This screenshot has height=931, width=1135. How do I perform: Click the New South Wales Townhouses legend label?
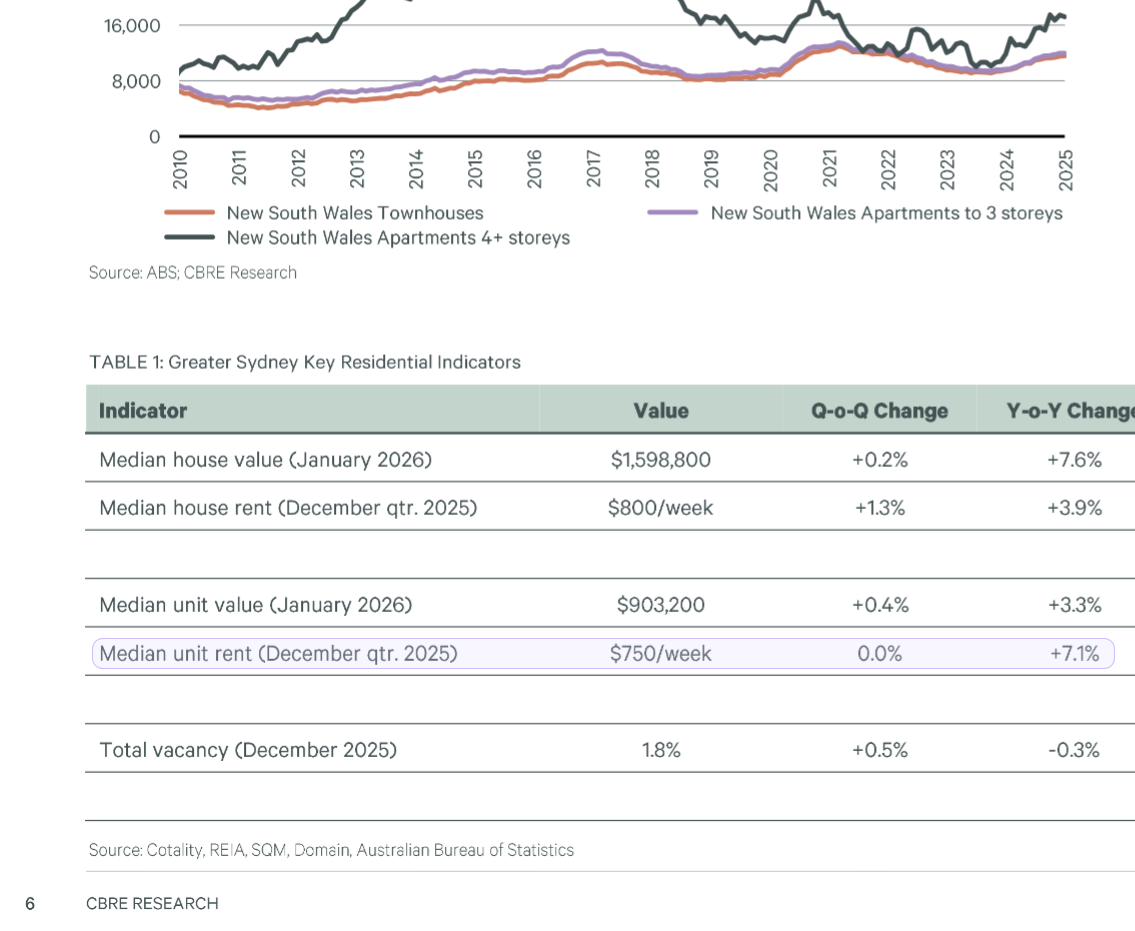tap(355, 213)
